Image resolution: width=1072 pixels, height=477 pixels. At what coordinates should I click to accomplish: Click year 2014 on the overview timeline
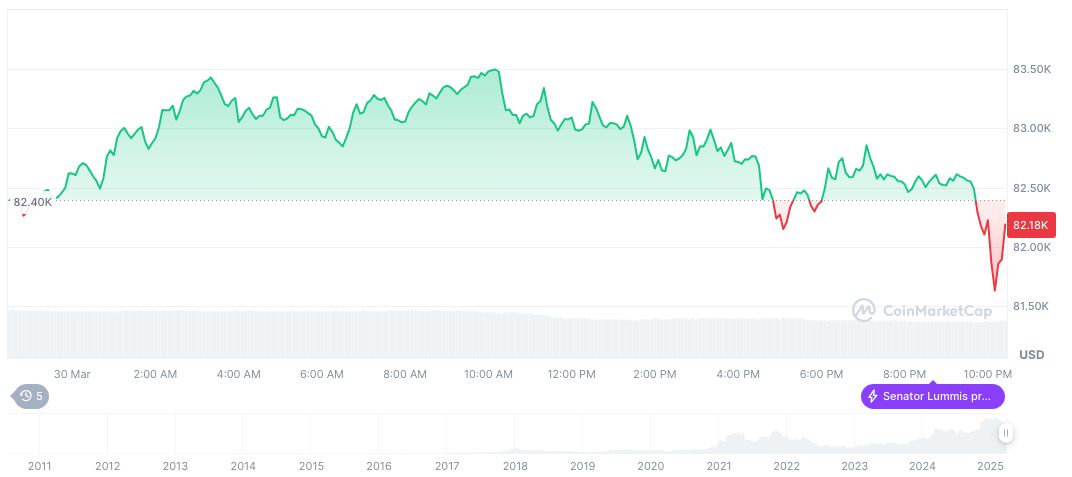point(243,466)
